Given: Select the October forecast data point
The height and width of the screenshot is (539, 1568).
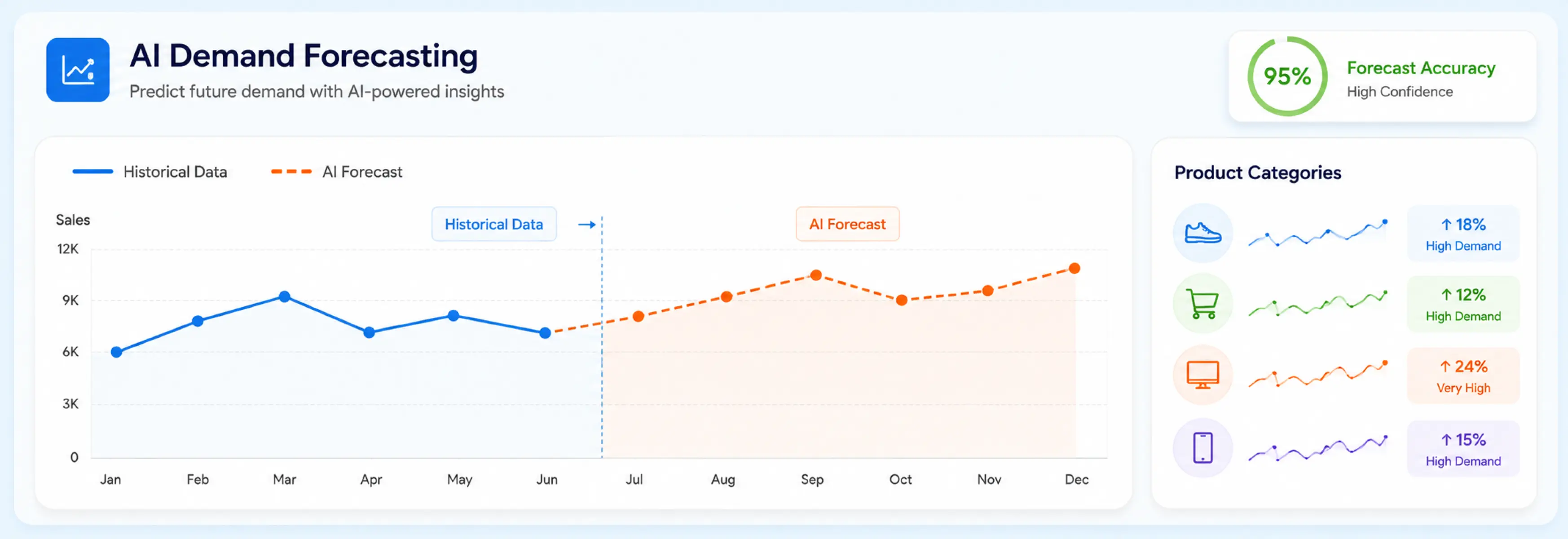Looking at the screenshot, I should (902, 300).
